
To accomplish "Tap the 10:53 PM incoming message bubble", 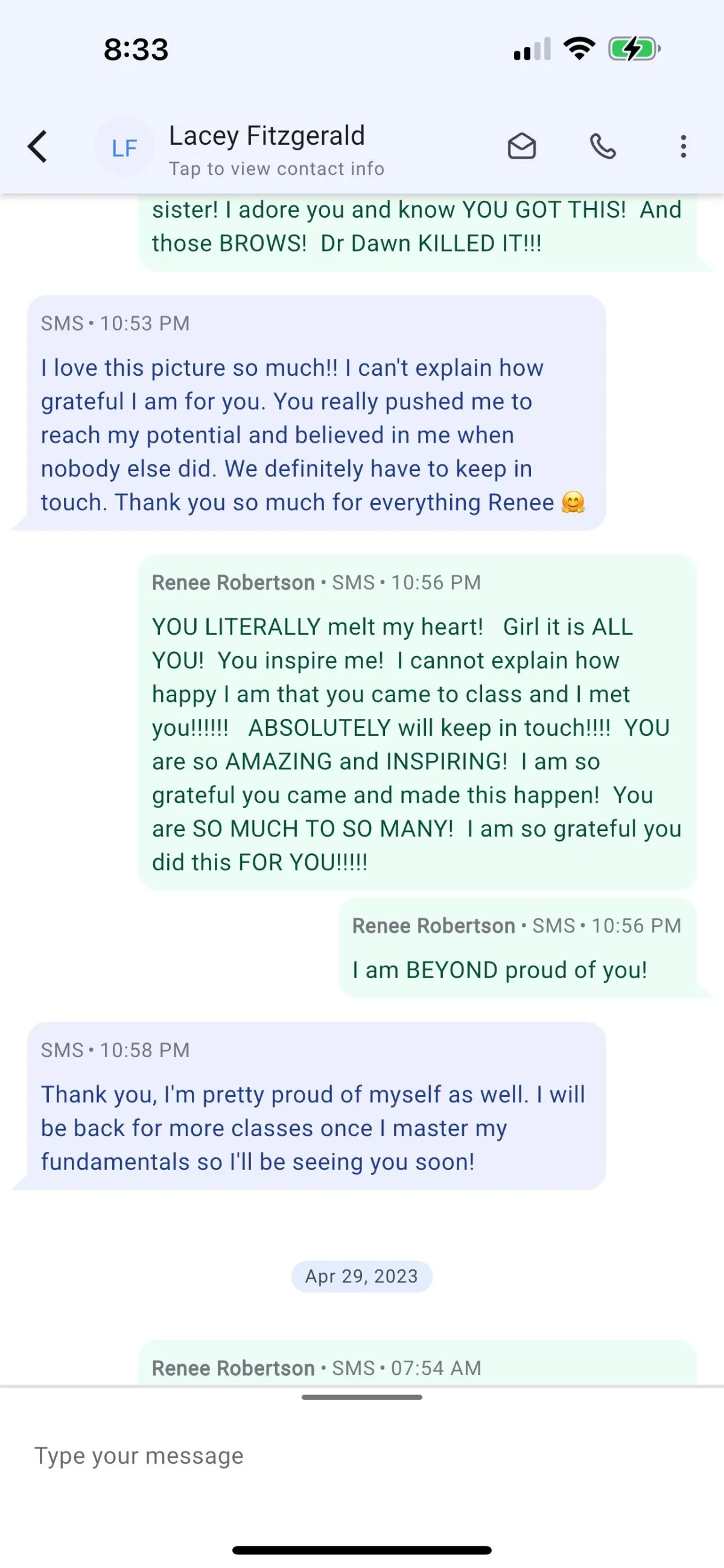I will (316, 413).
